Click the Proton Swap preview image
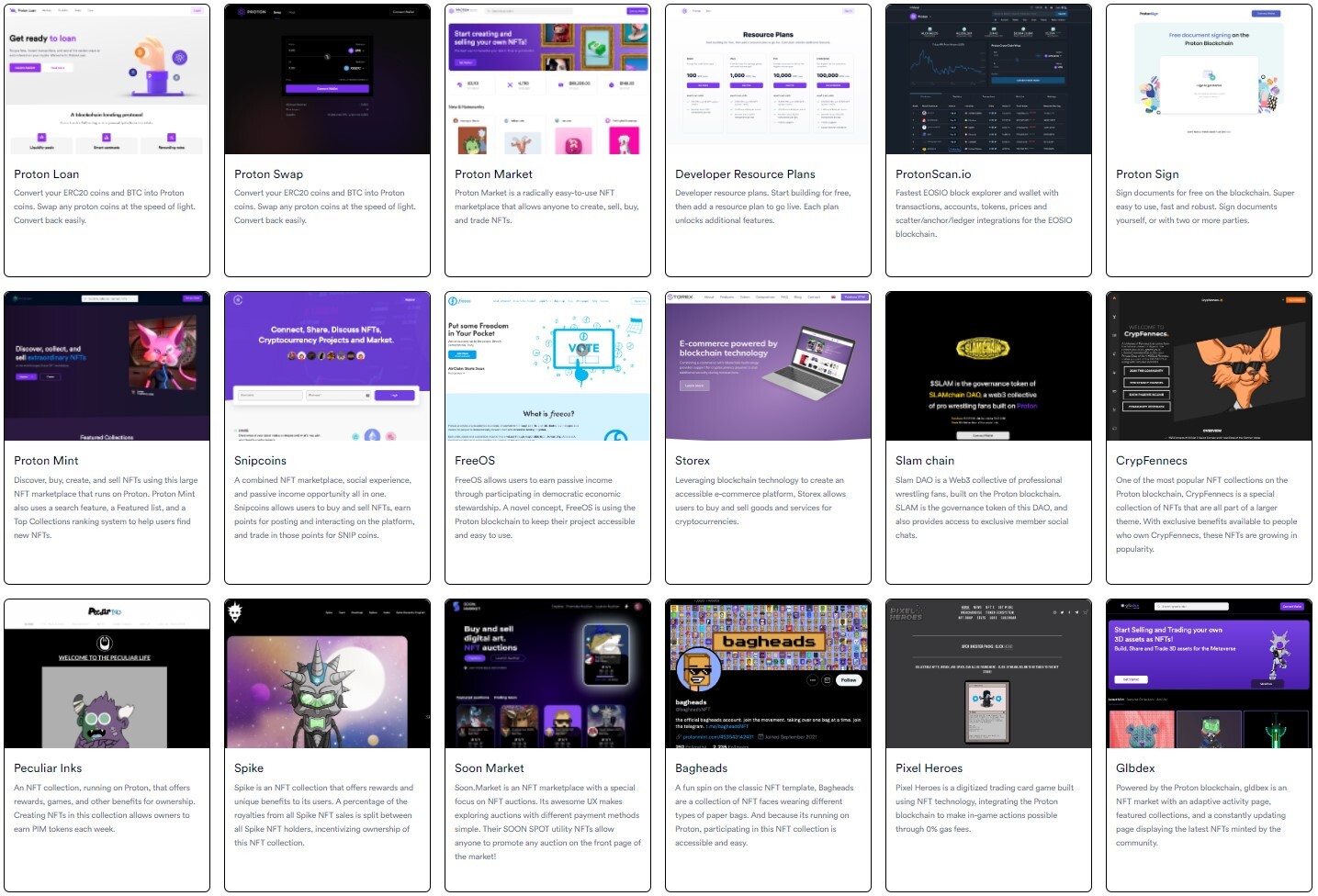Image resolution: width=1318 pixels, height=896 pixels. [x=327, y=80]
